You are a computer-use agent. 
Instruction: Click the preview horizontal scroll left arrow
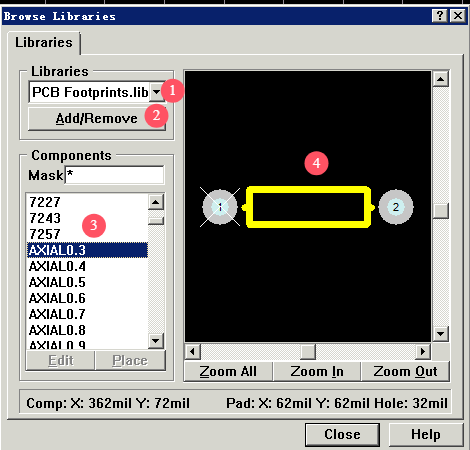[193, 351]
